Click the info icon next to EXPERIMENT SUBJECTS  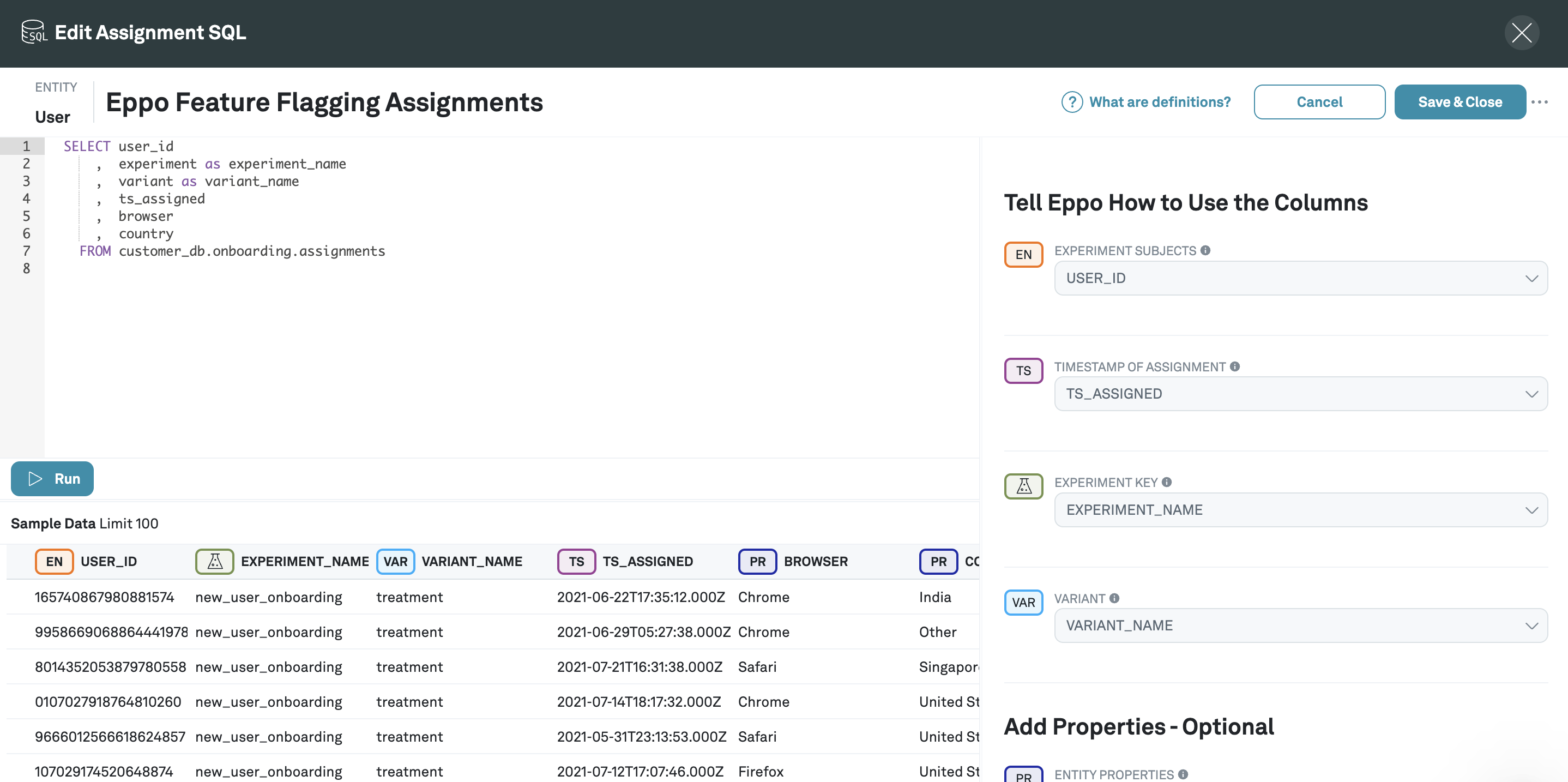[x=1207, y=250]
